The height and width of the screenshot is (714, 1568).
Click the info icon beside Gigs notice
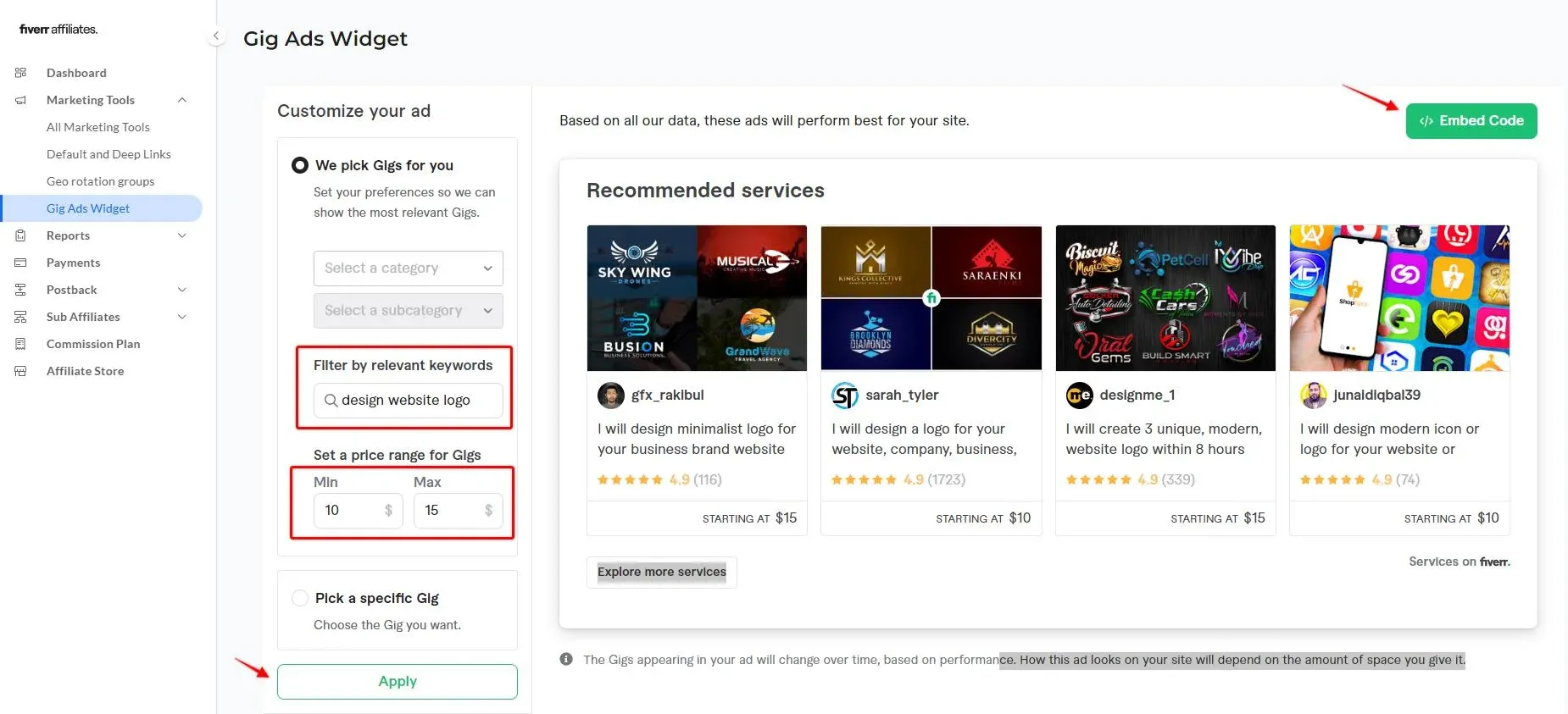[x=566, y=659]
